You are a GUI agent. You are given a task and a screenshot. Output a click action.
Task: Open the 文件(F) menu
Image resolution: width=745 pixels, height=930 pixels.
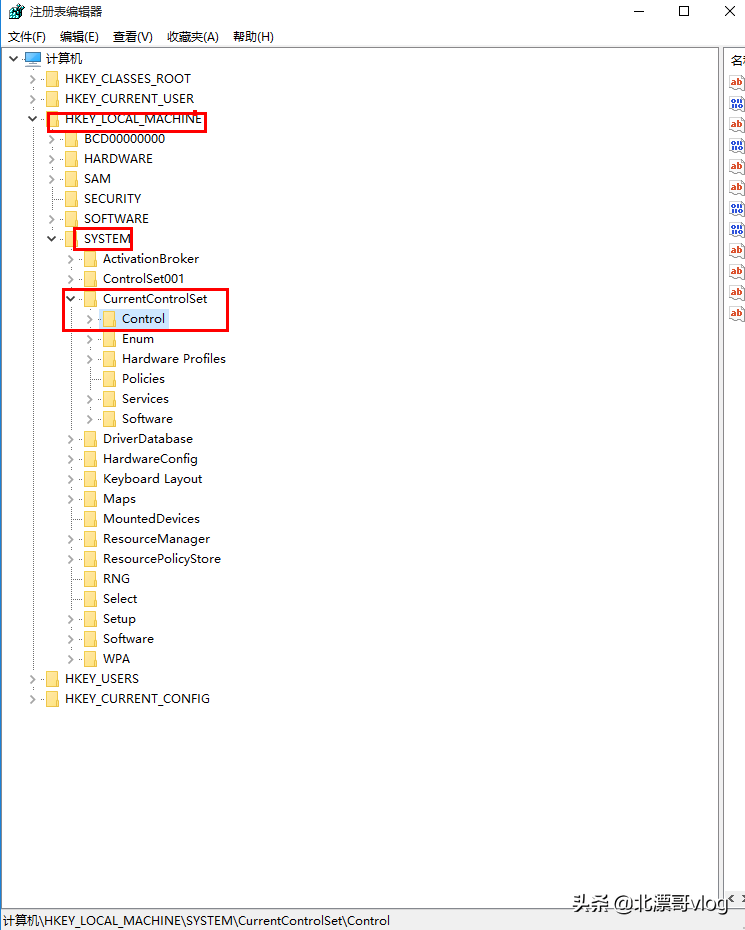27,37
